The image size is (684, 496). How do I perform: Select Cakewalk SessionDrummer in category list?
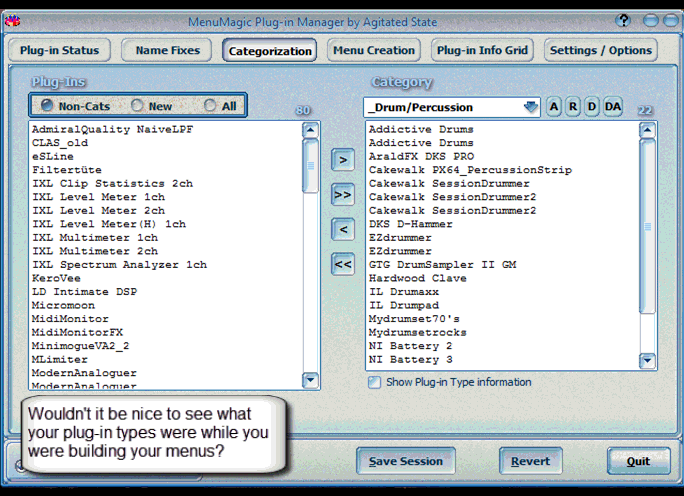coord(449,184)
